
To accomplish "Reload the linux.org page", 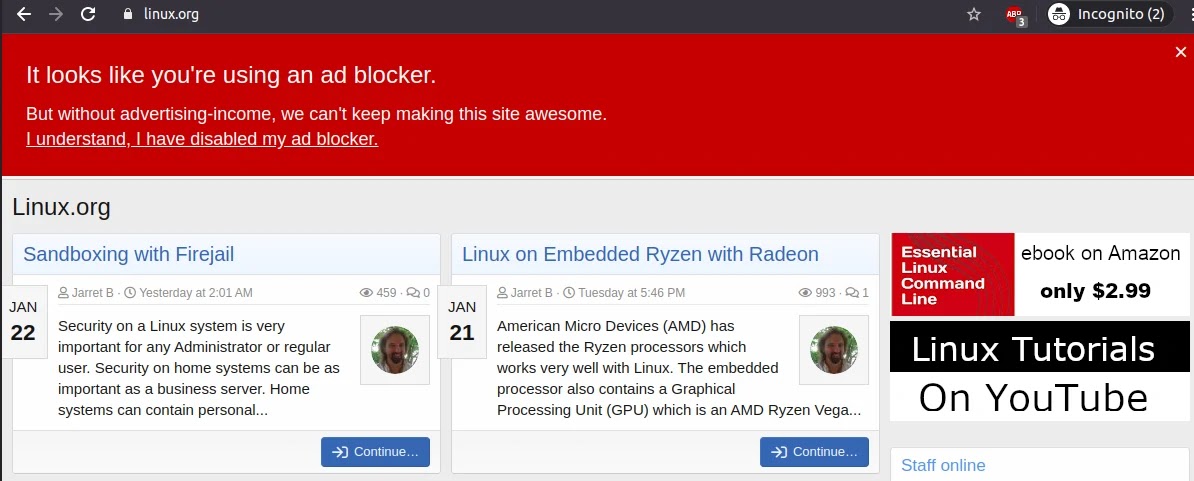I will [x=88, y=14].
